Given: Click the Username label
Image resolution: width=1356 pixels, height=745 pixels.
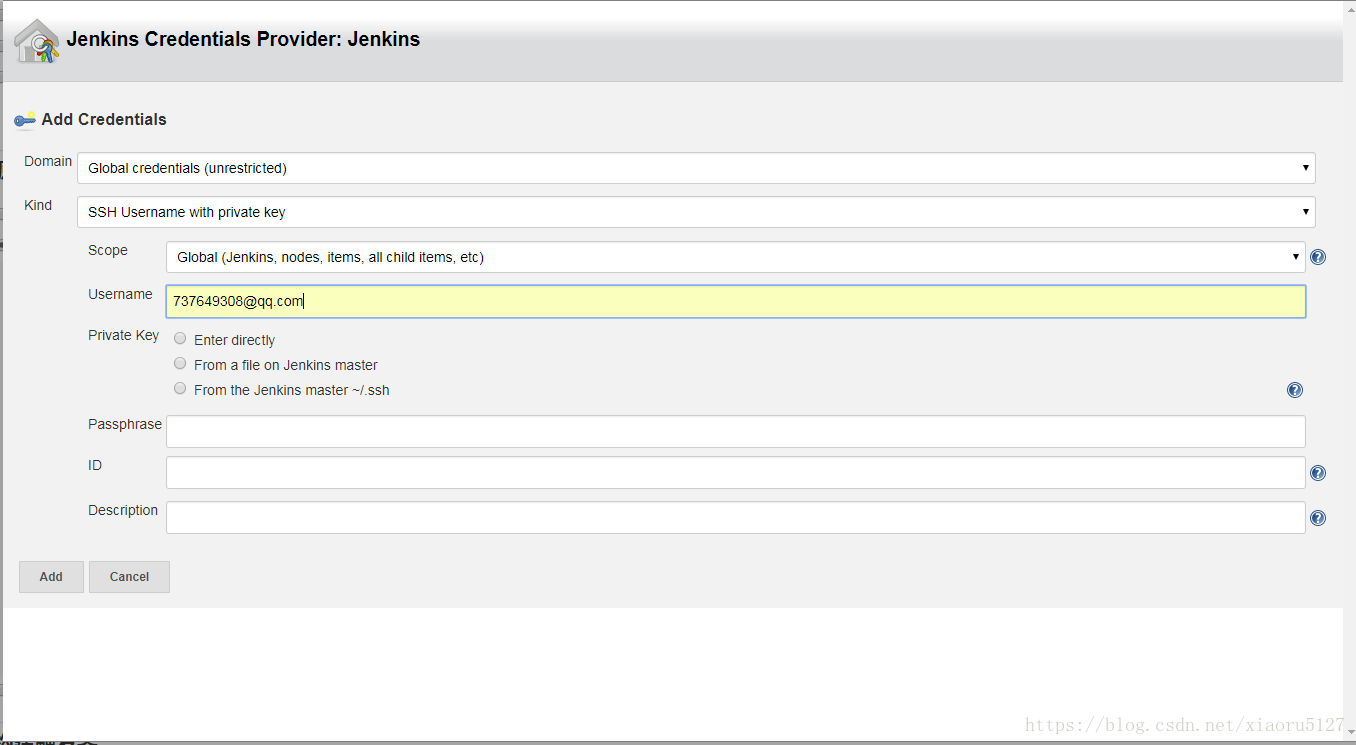Looking at the screenshot, I should coord(120,294).
